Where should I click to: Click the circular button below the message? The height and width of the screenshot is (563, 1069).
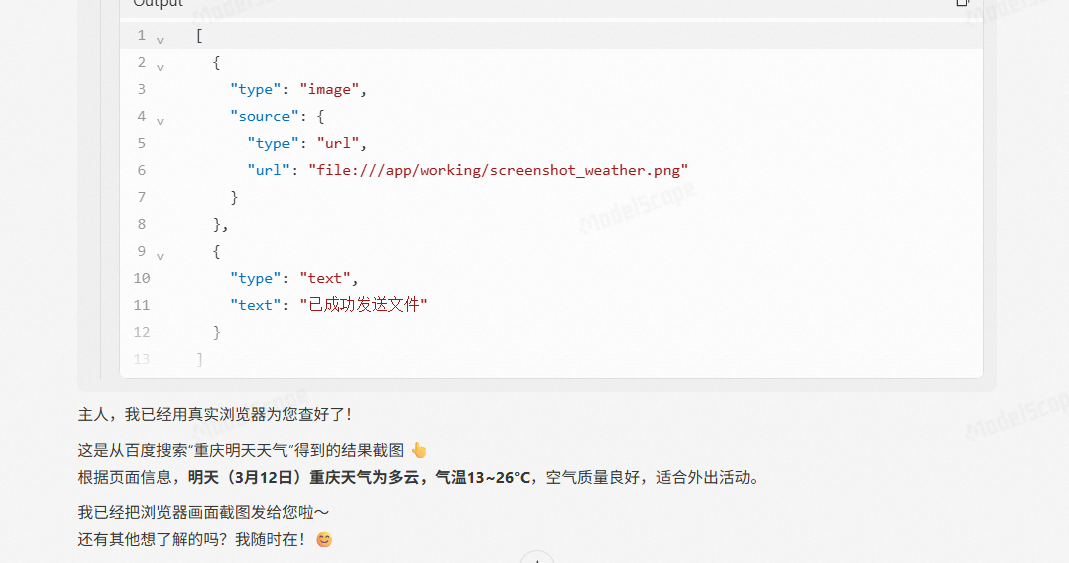click(537, 559)
